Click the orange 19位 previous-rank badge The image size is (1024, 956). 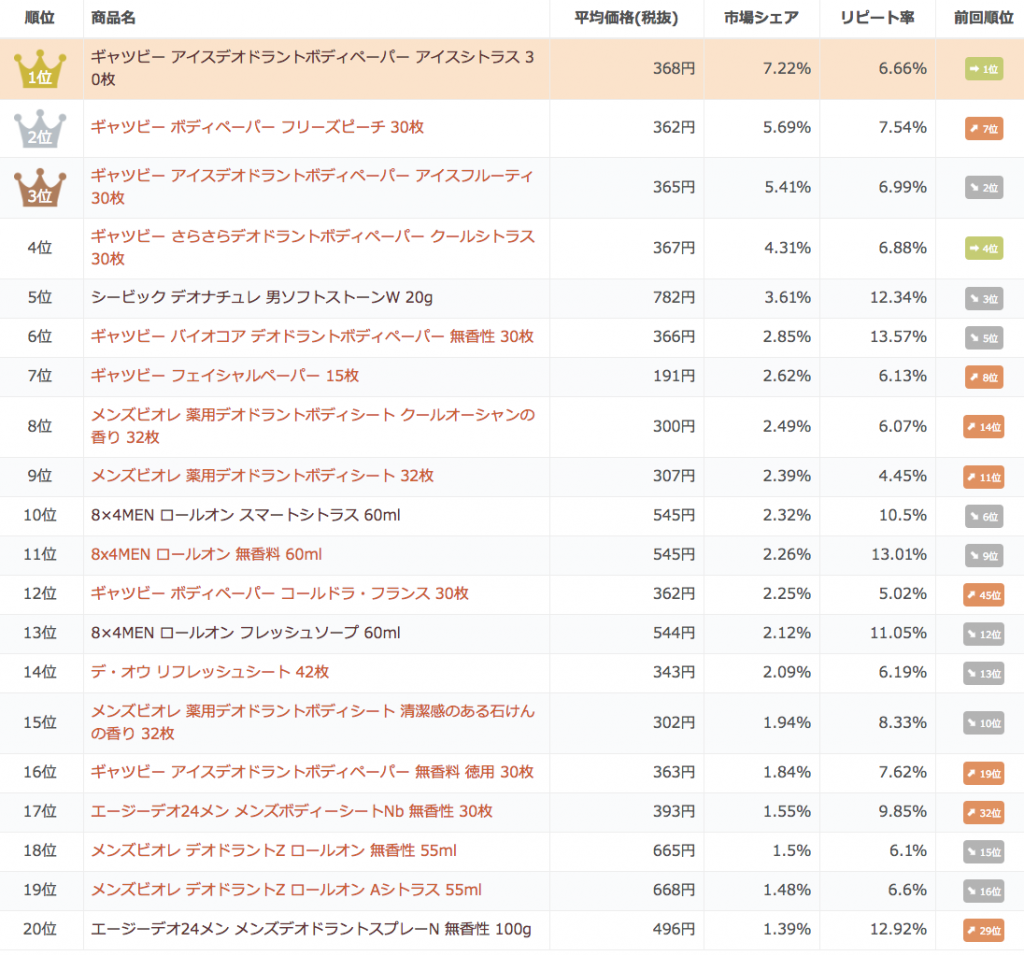click(x=984, y=773)
